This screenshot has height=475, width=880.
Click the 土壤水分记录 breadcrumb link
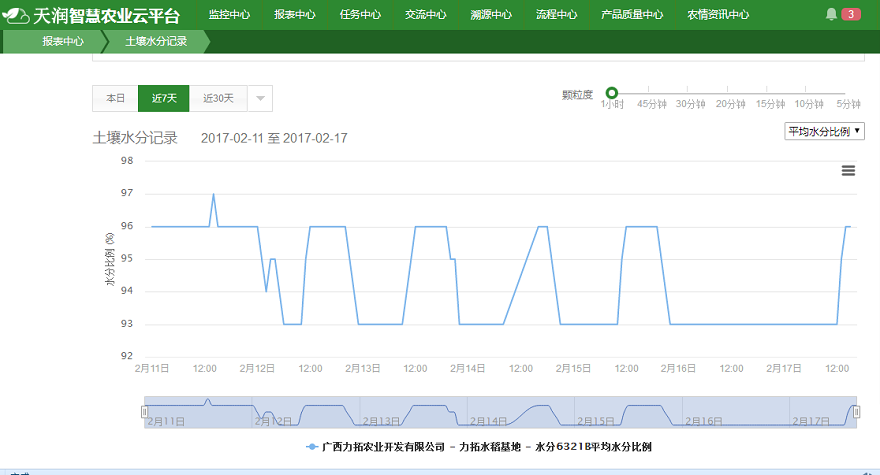[156, 42]
